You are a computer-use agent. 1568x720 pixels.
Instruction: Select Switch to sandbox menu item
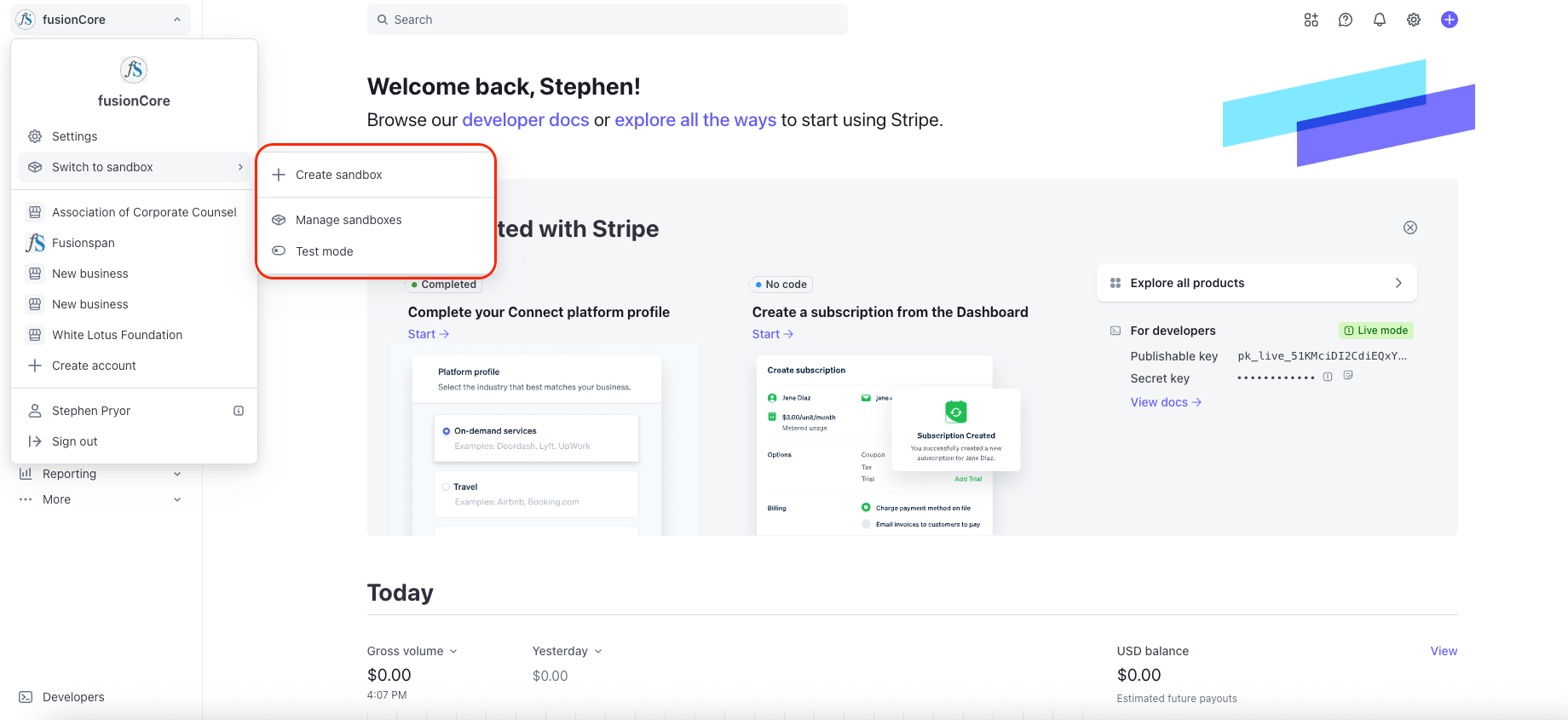click(x=134, y=167)
